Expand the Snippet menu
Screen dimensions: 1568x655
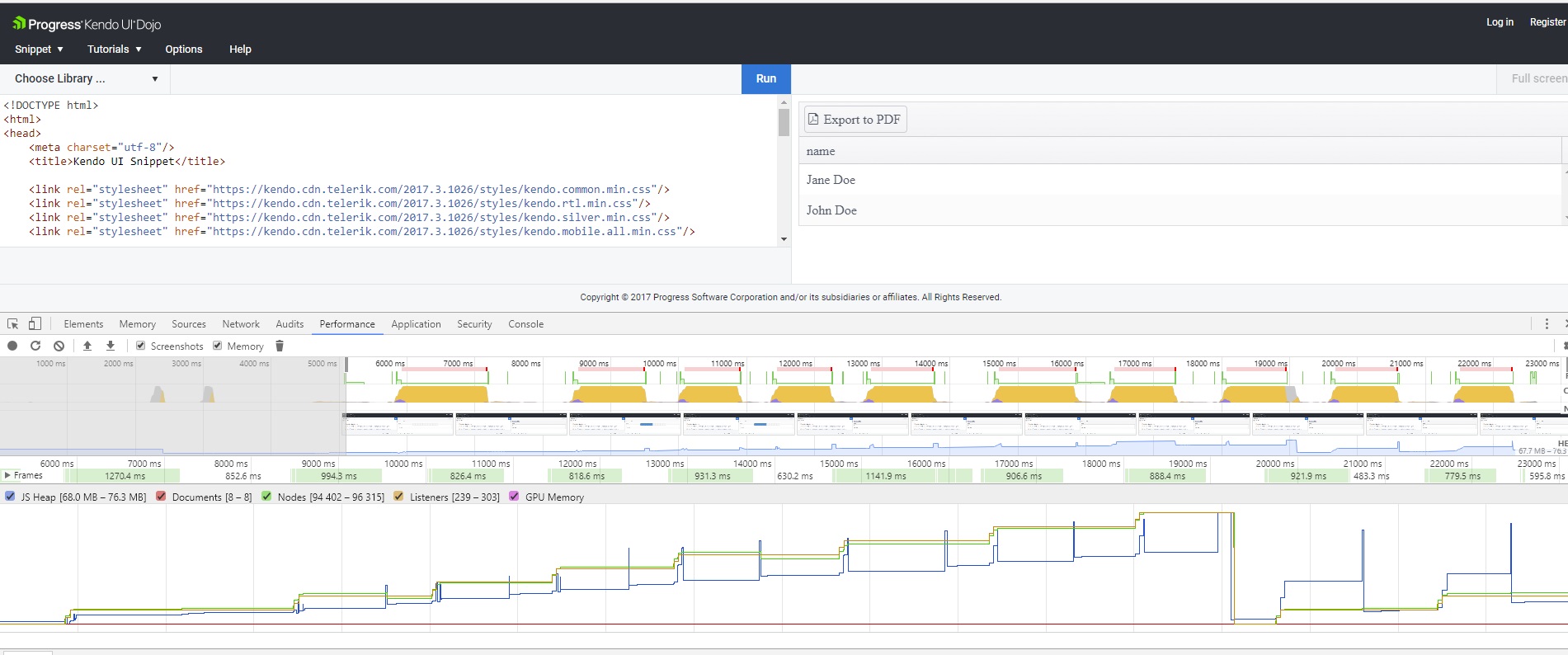[39, 49]
